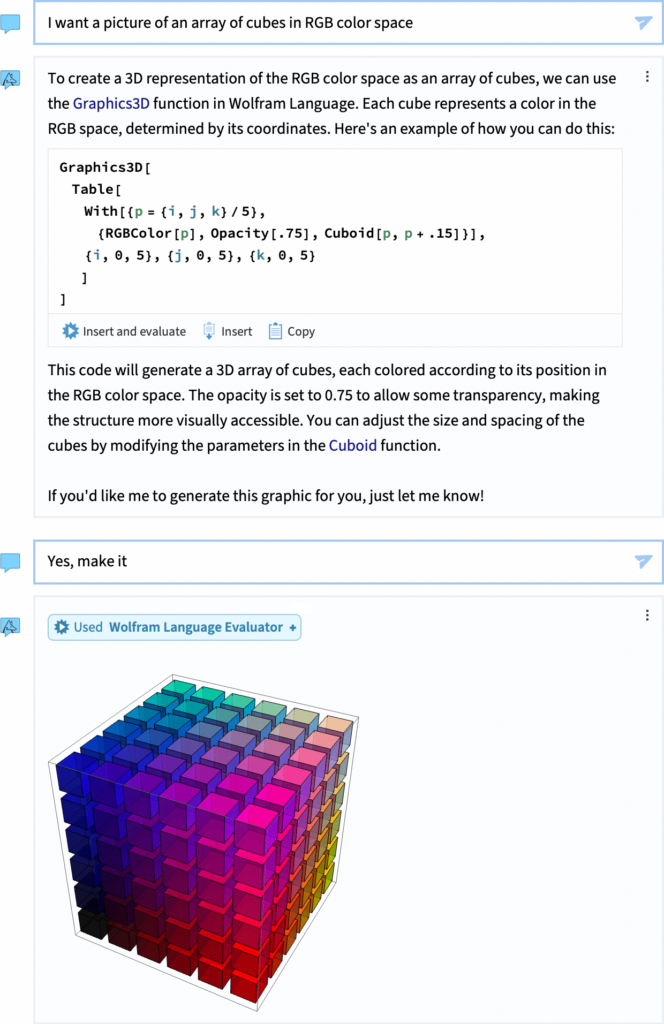Click the Insert and evaluate gear icon

click(x=70, y=331)
